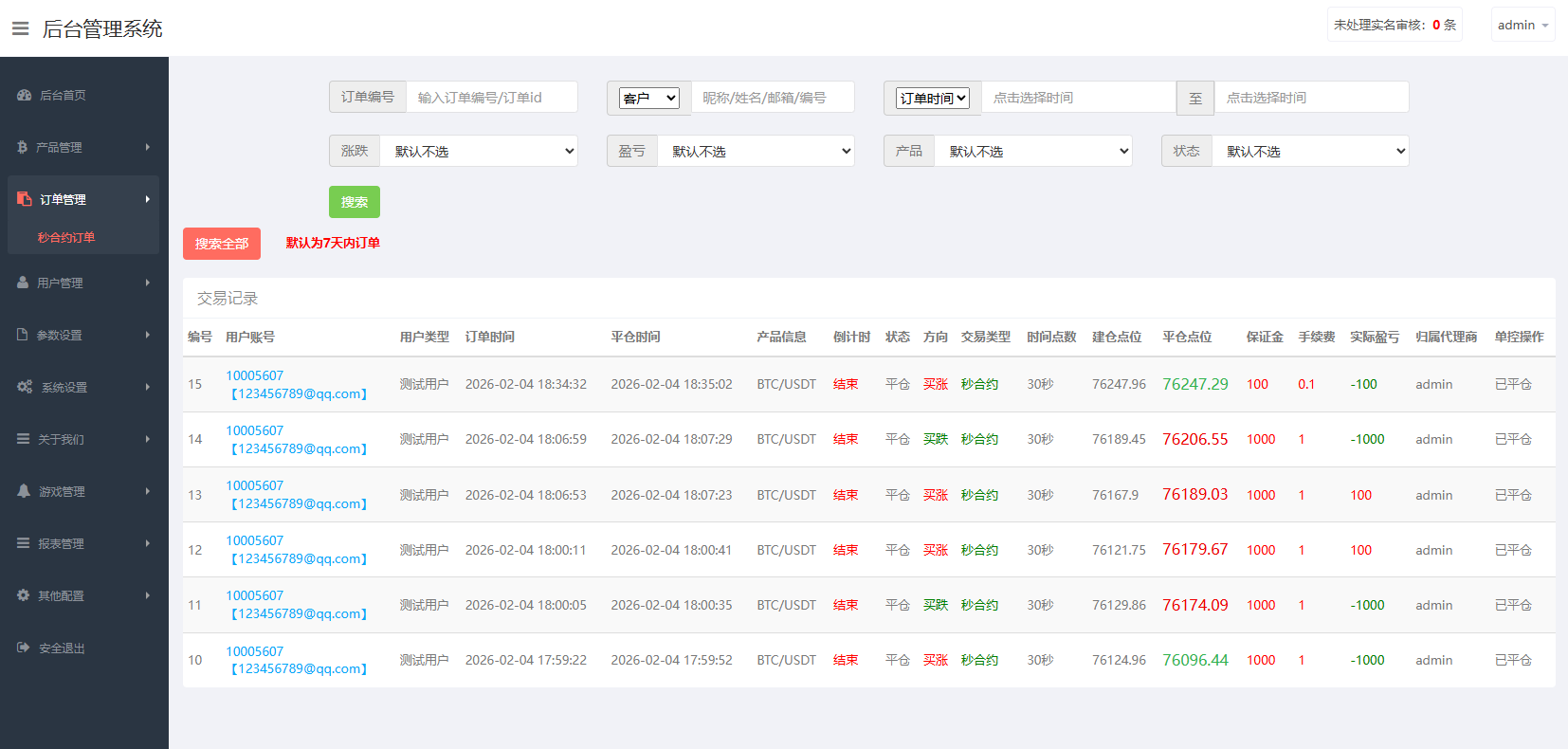This screenshot has width=1568, height=749.
Task: Expand the admin account menu
Action: click(1522, 26)
